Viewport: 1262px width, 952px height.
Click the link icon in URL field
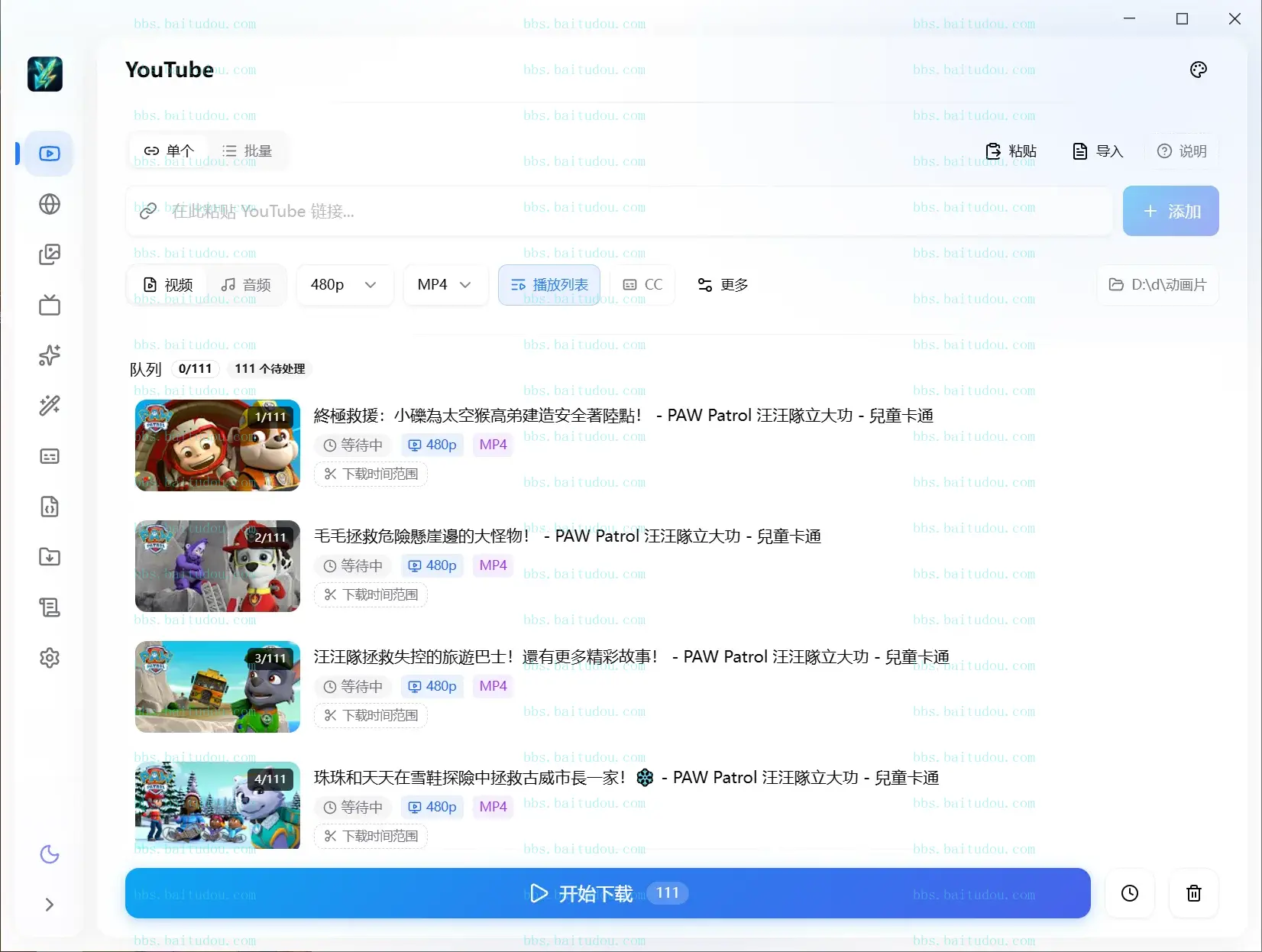coord(148,211)
